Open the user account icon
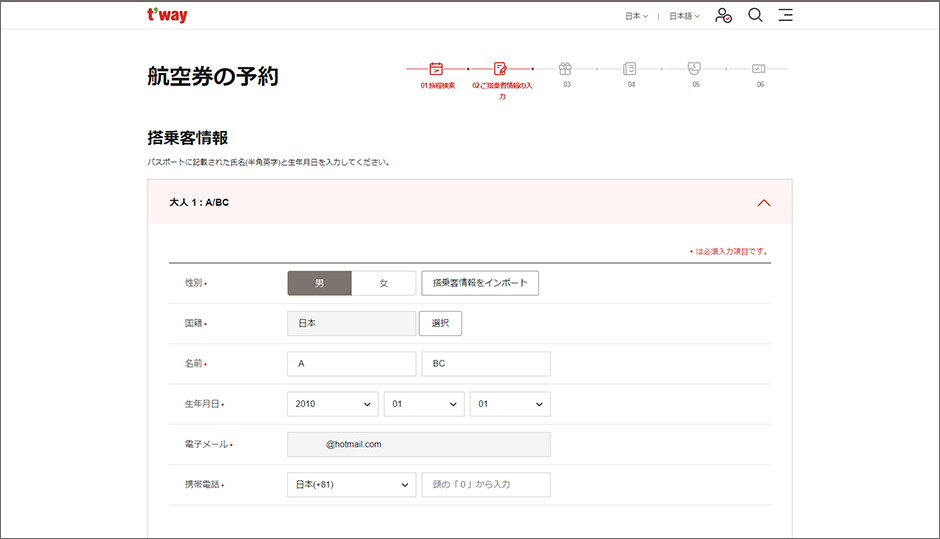940x539 pixels. click(x=724, y=16)
